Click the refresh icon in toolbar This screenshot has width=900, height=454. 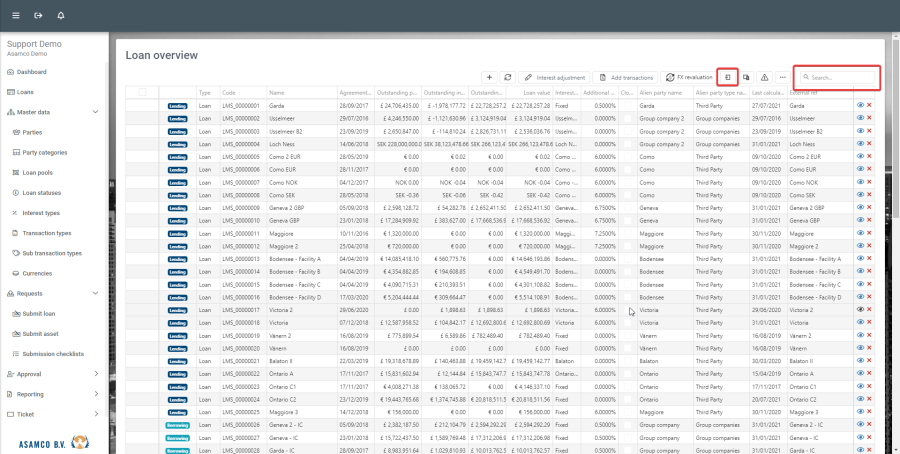click(508, 77)
